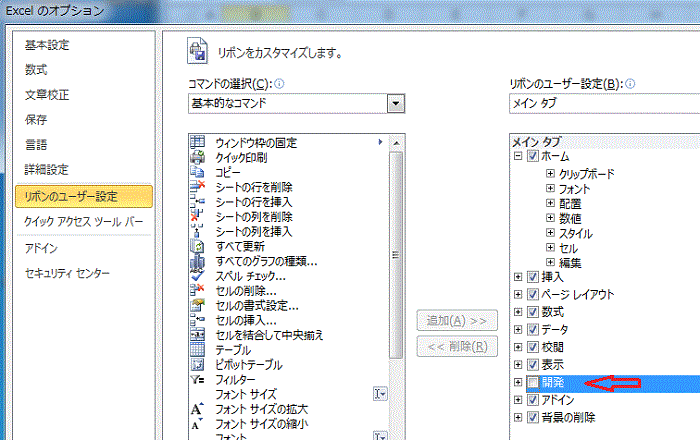Uncheck the 挿入 tab checkbox
The image size is (700, 440).
[x=533, y=277]
